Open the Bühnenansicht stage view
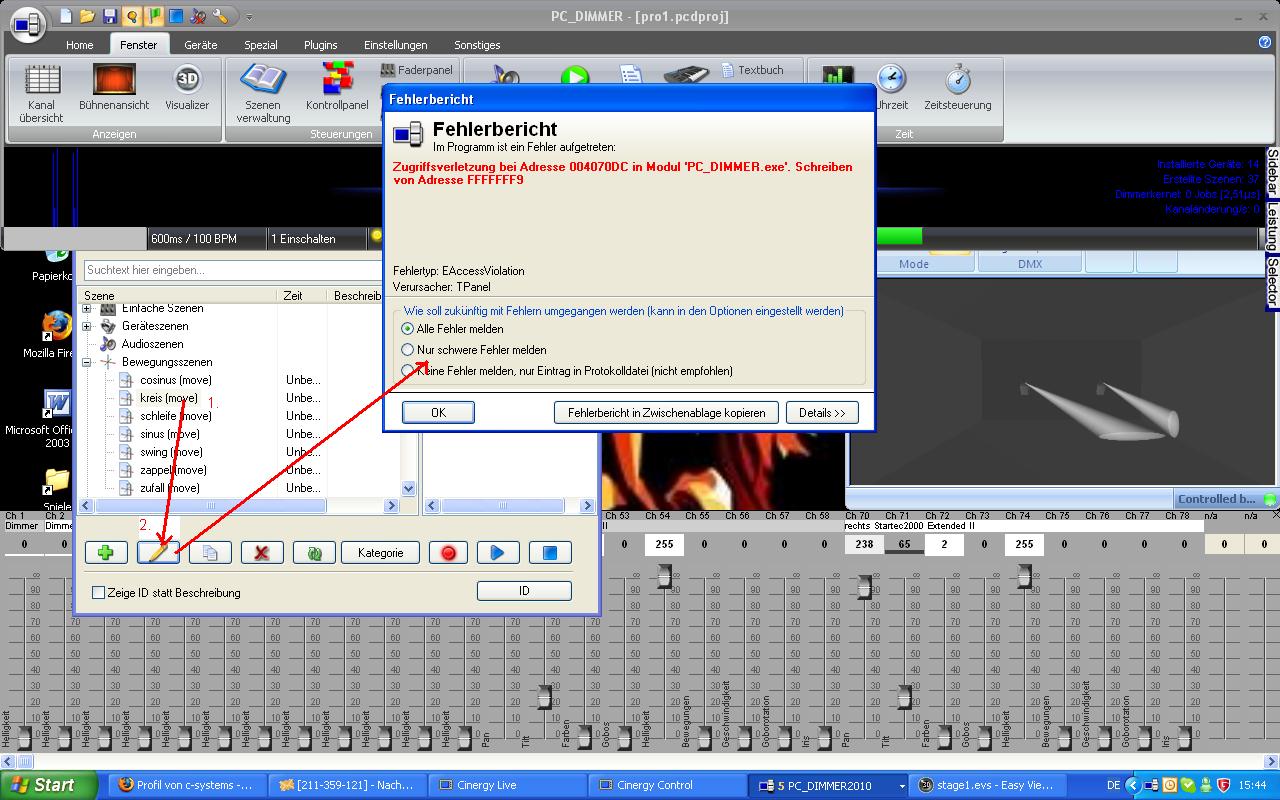This screenshot has width=1280, height=800. coord(114,88)
